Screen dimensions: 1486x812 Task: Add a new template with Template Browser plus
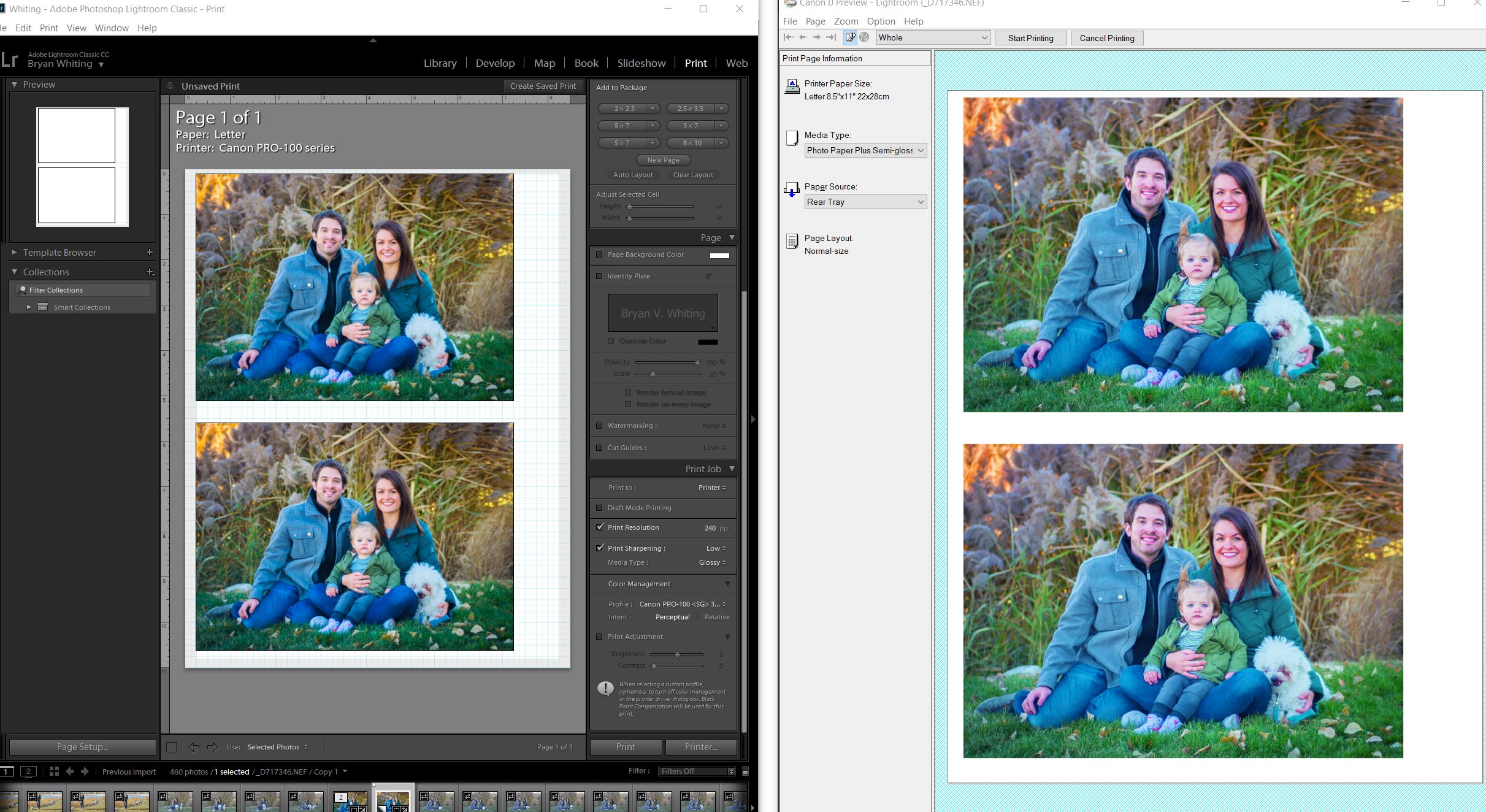[x=150, y=252]
